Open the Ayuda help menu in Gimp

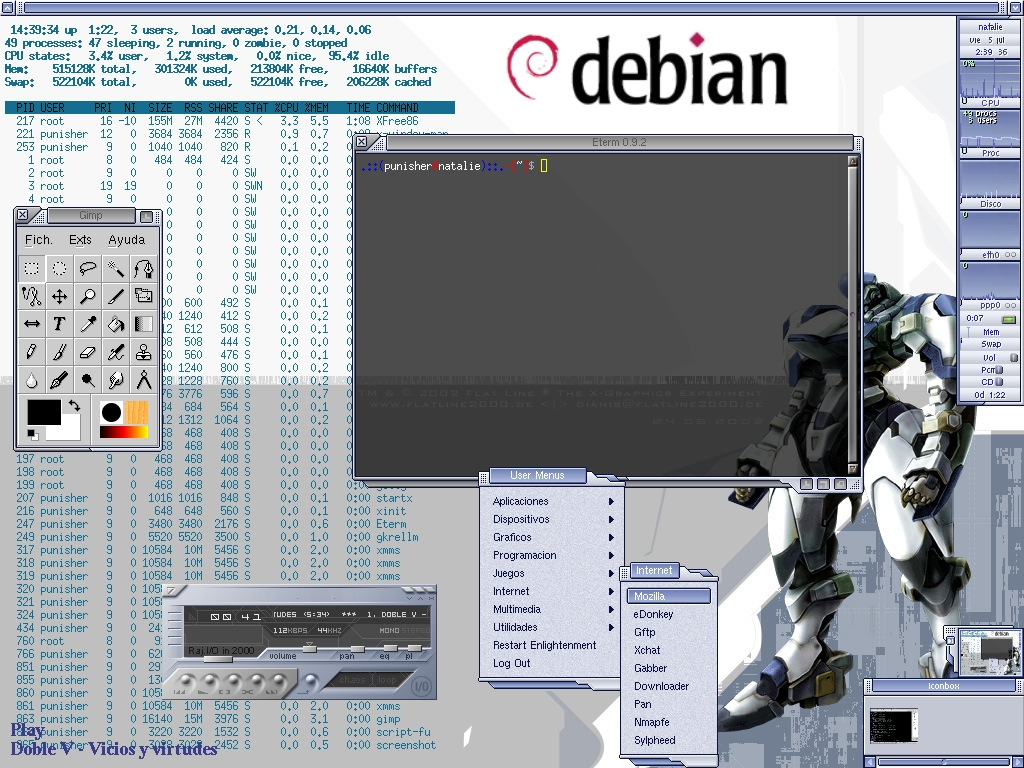pyautogui.click(x=127, y=240)
